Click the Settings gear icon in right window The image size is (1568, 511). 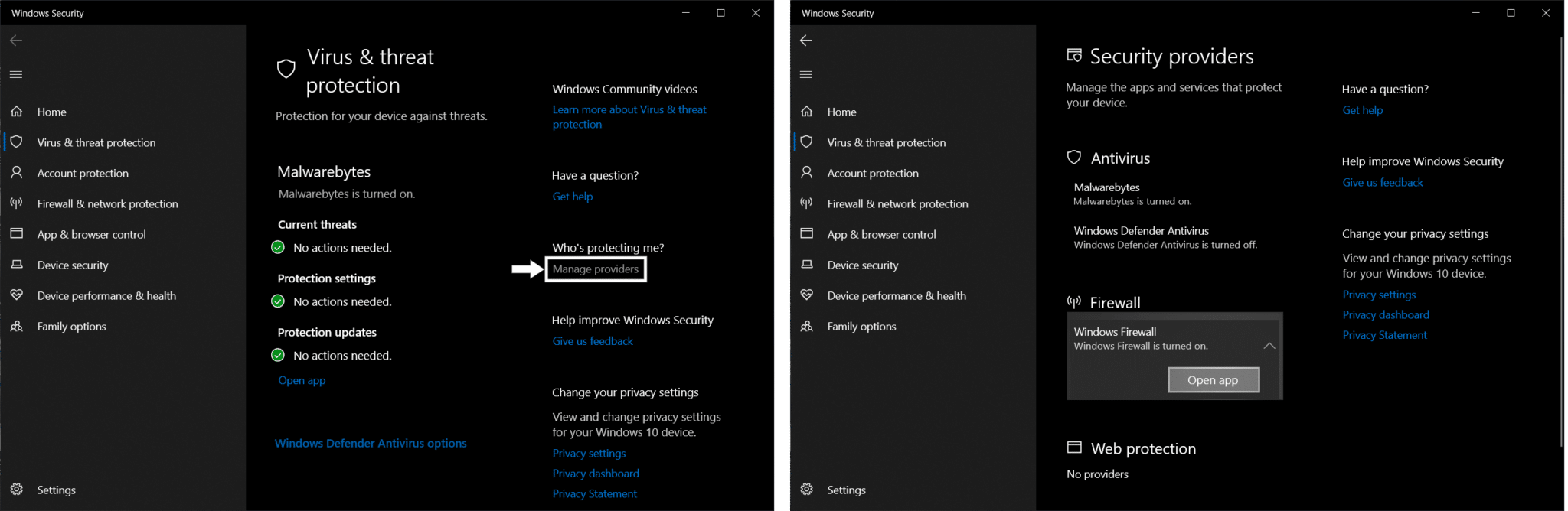806,490
